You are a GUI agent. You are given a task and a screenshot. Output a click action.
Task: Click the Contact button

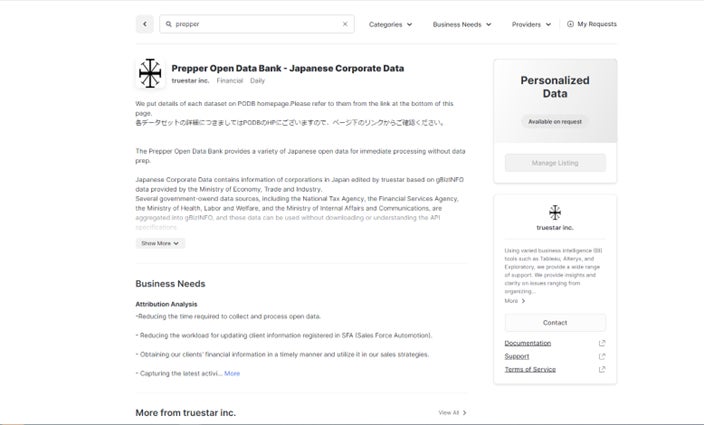tap(555, 323)
